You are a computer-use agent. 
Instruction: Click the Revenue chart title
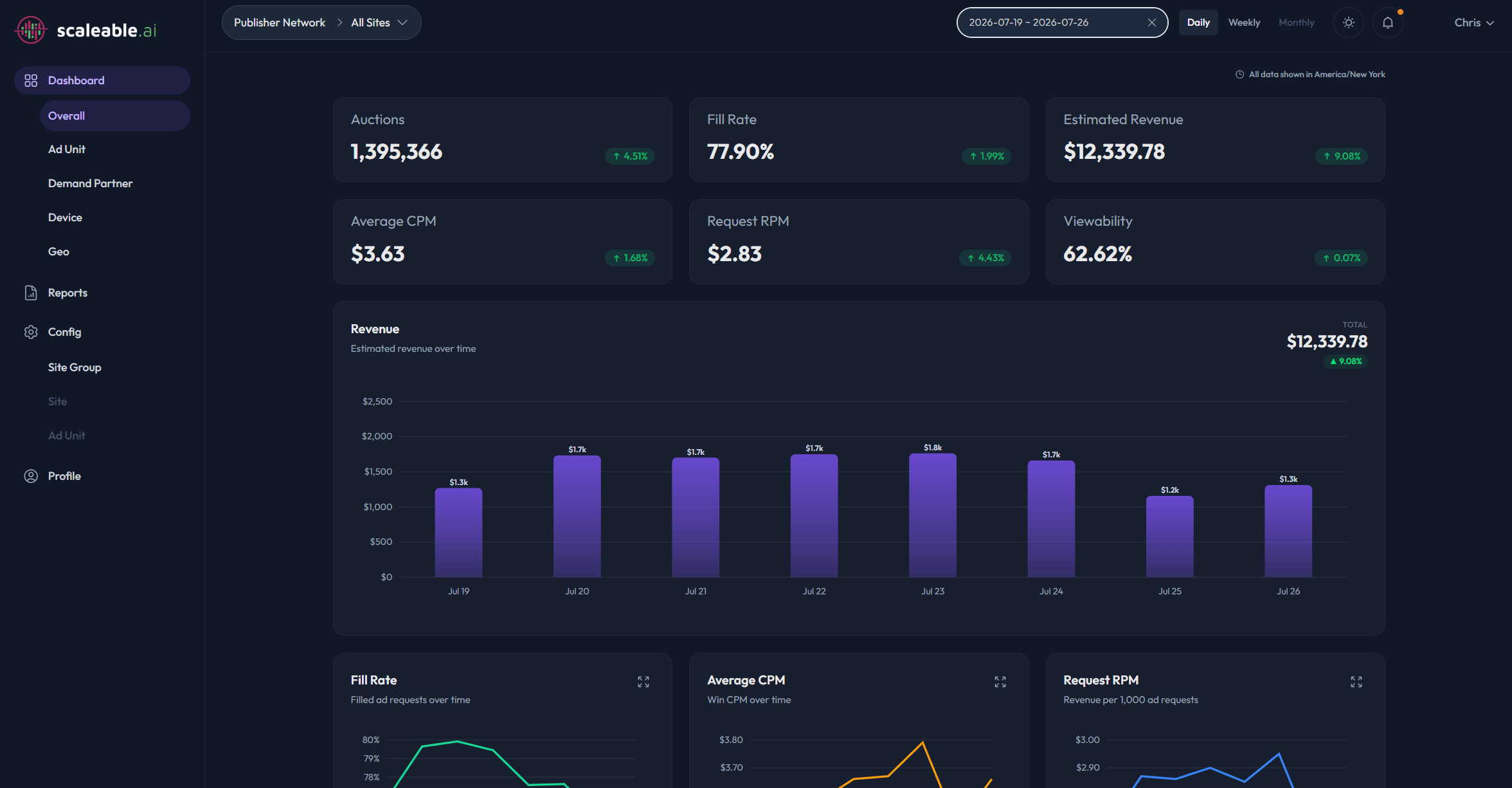(375, 329)
